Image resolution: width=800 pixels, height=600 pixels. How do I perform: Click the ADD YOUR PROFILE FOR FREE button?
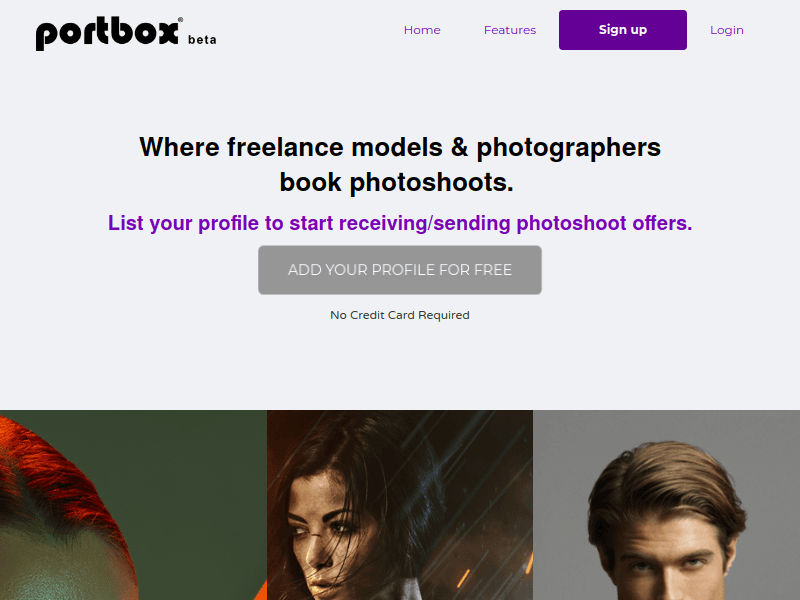[400, 269]
